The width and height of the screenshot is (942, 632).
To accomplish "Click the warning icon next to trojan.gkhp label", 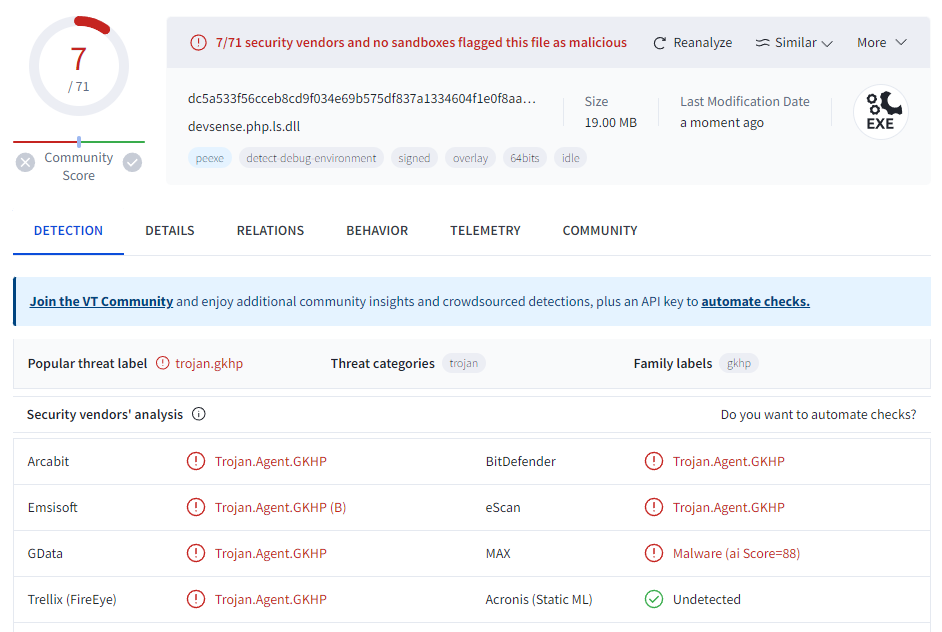I will click(x=163, y=364).
